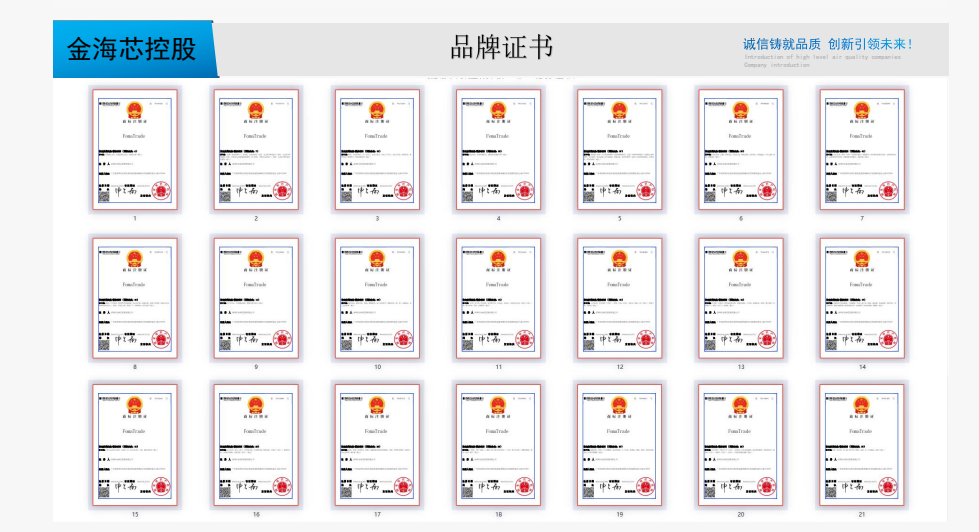This screenshot has height=532, width=979.
Task: Click the red seal stamp on certificate 3
Action: 404,190
